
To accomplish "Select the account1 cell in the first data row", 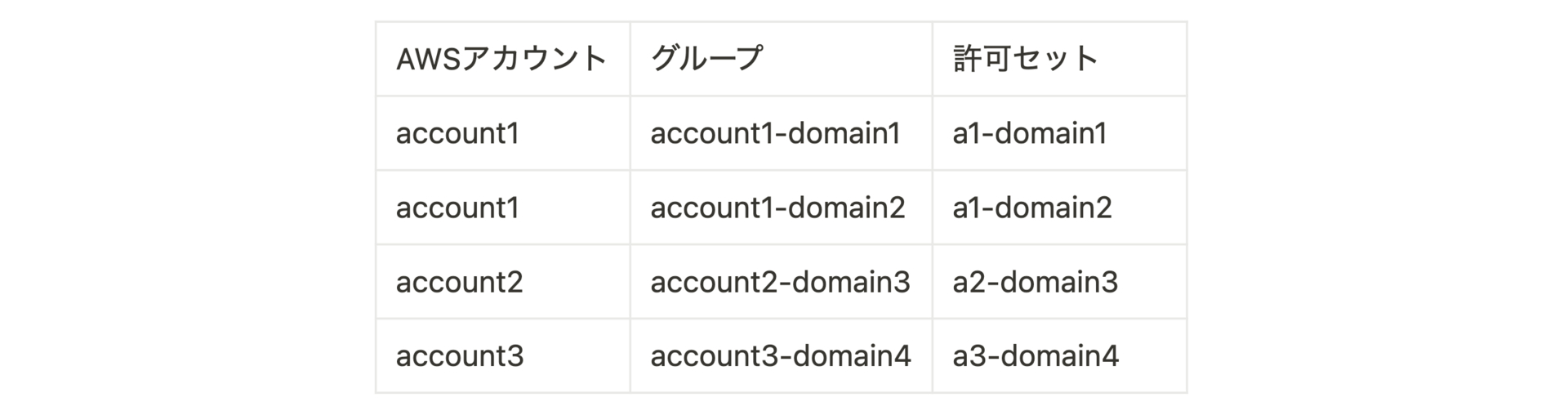I will (x=503, y=133).
